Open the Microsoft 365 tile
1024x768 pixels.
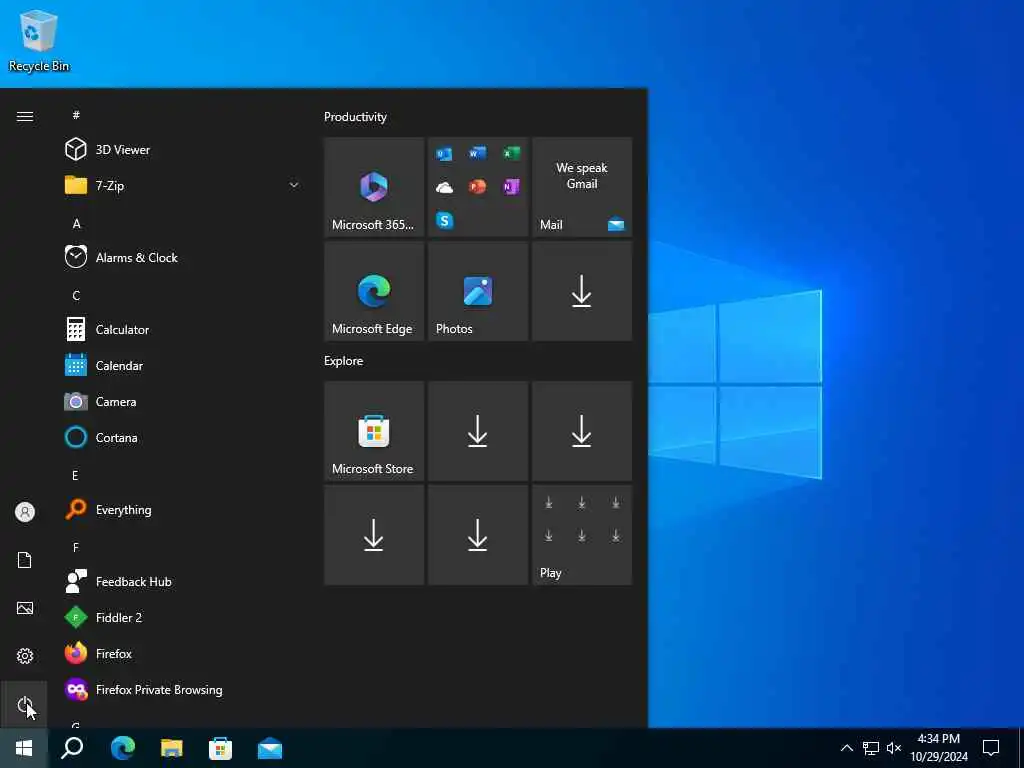point(374,187)
